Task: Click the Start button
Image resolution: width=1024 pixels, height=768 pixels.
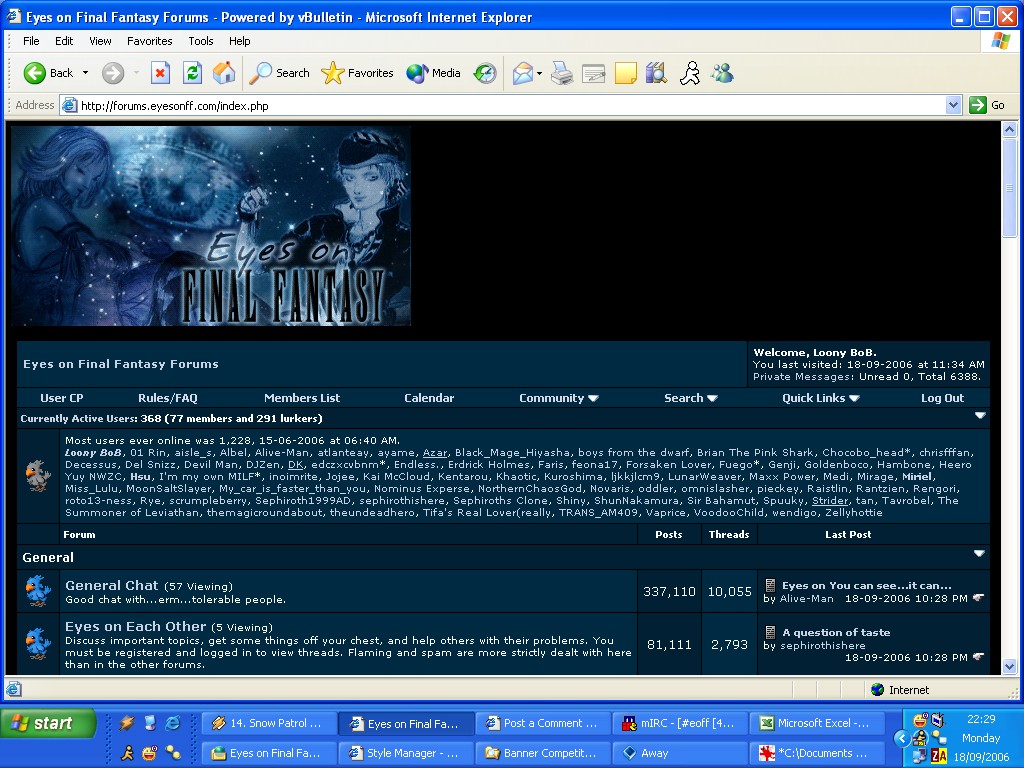Action: (48, 724)
